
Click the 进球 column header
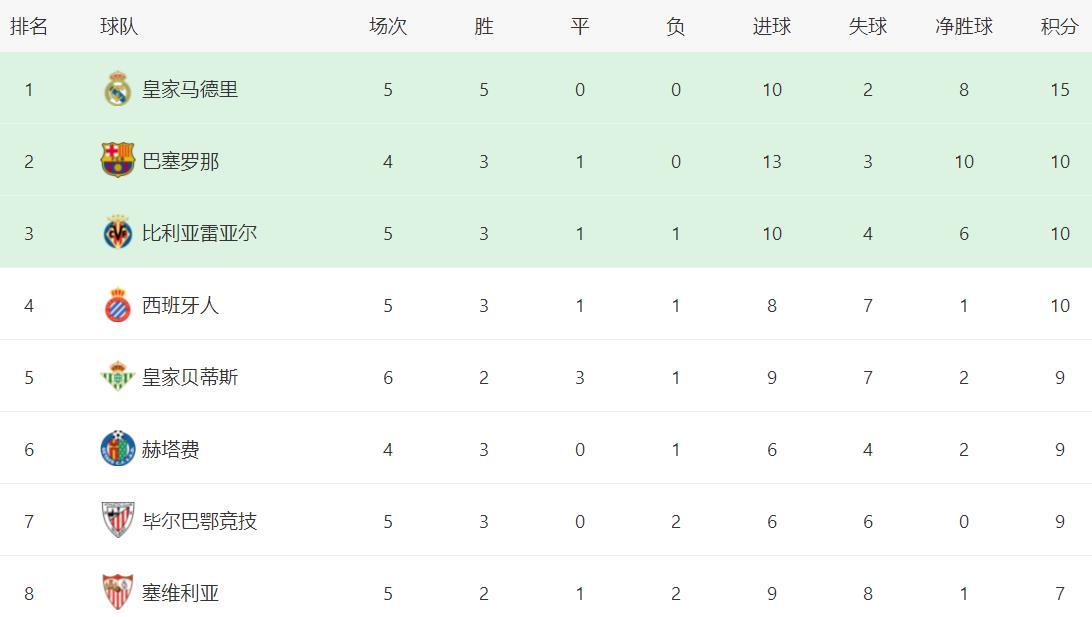pyautogui.click(x=772, y=27)
